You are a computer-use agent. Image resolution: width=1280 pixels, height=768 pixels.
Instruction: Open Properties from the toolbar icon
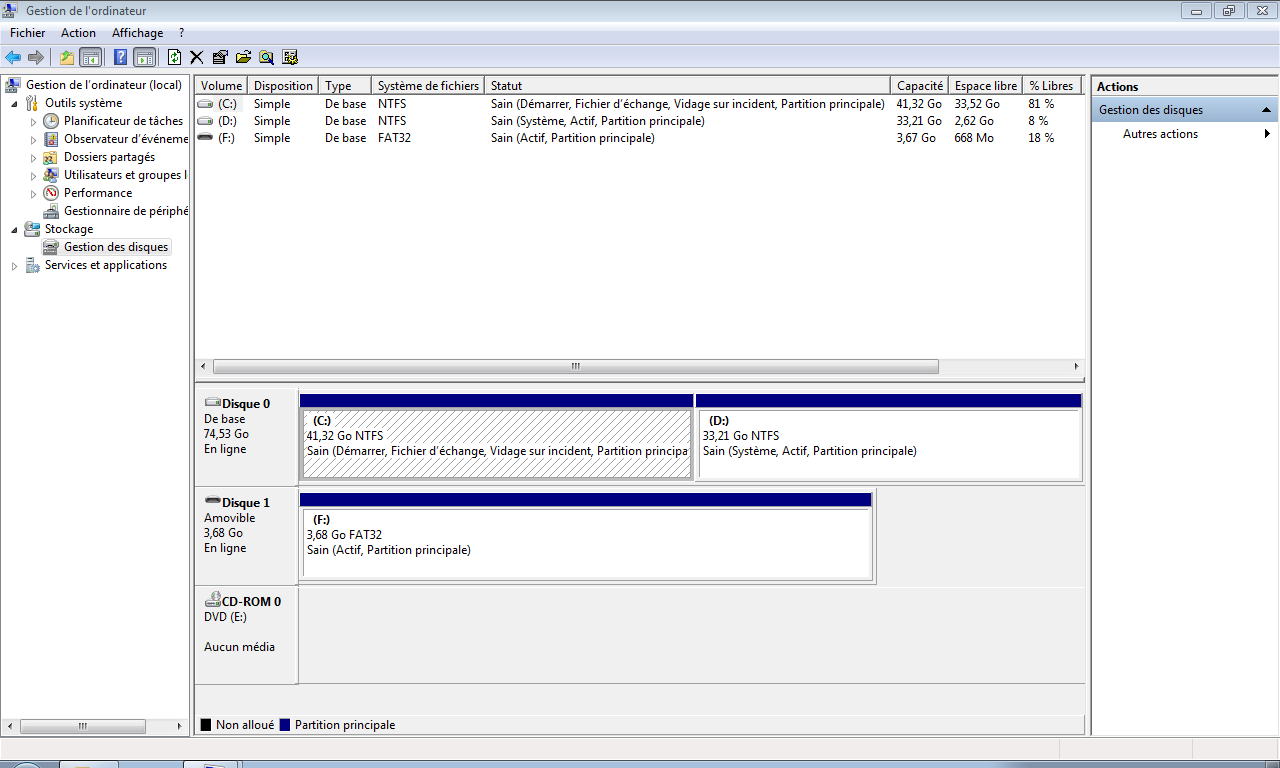[x=220, y=57]
